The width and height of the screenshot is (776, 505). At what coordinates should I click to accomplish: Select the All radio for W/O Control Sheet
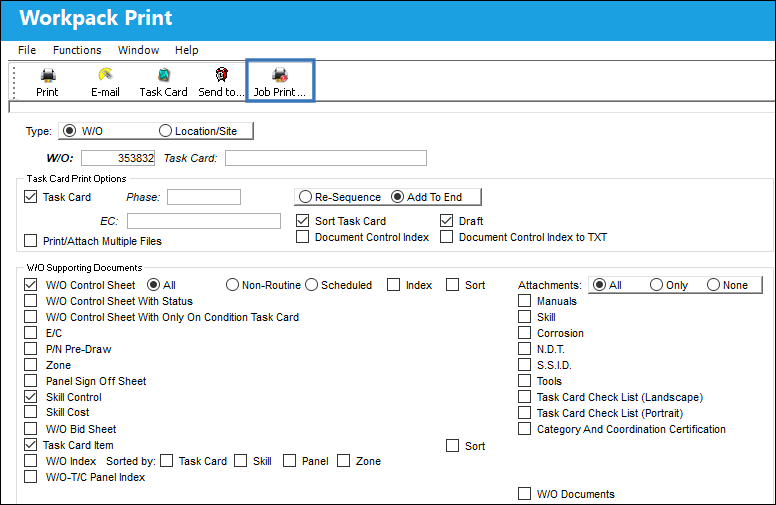point(153,285)
